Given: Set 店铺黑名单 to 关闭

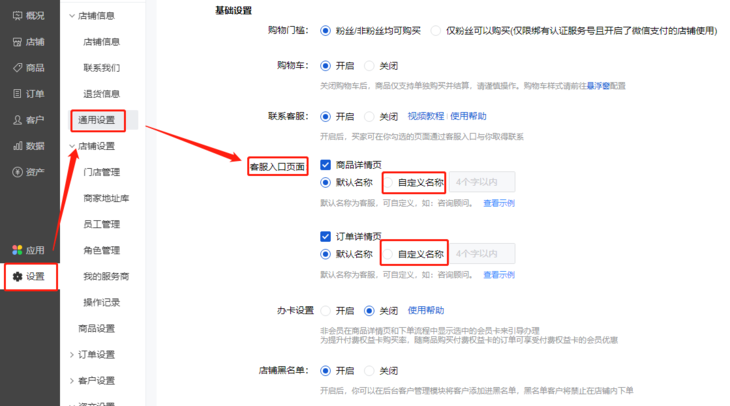Looking at the screenshot, I should pyautogui.click(x=369, y=371).
